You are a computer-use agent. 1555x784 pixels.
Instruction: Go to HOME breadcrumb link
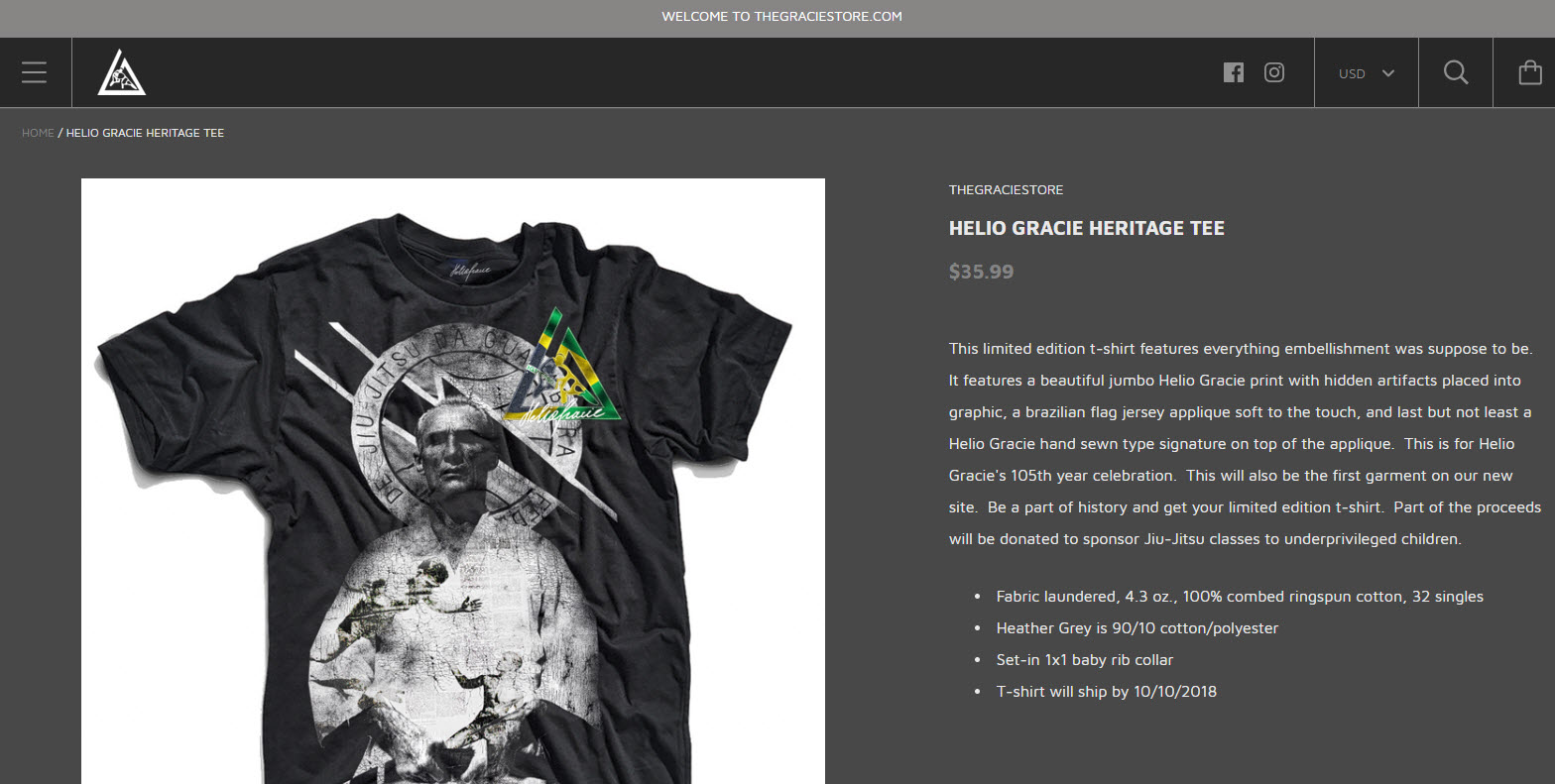38,133
